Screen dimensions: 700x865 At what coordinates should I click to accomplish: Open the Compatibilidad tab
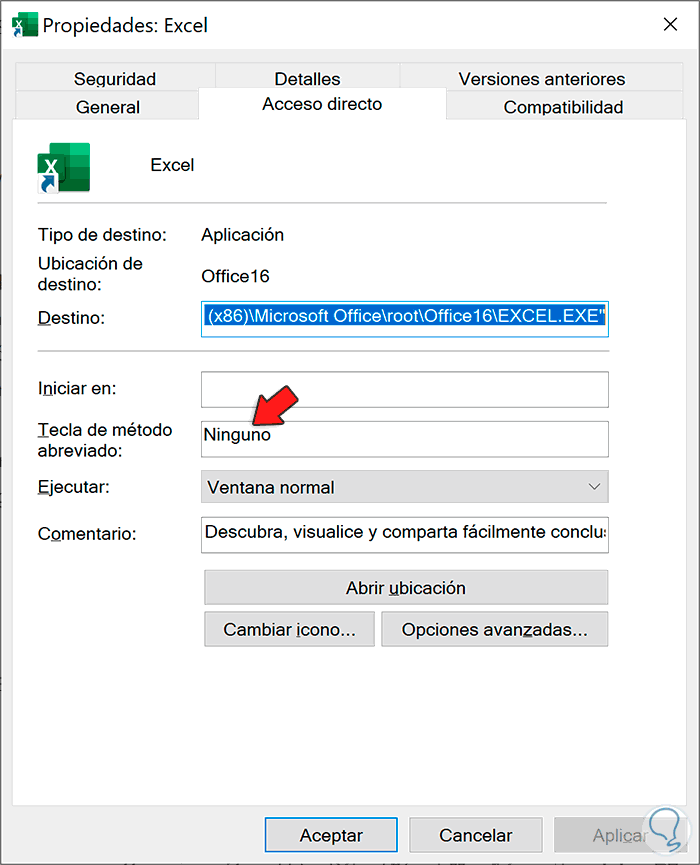click(563, 106)
